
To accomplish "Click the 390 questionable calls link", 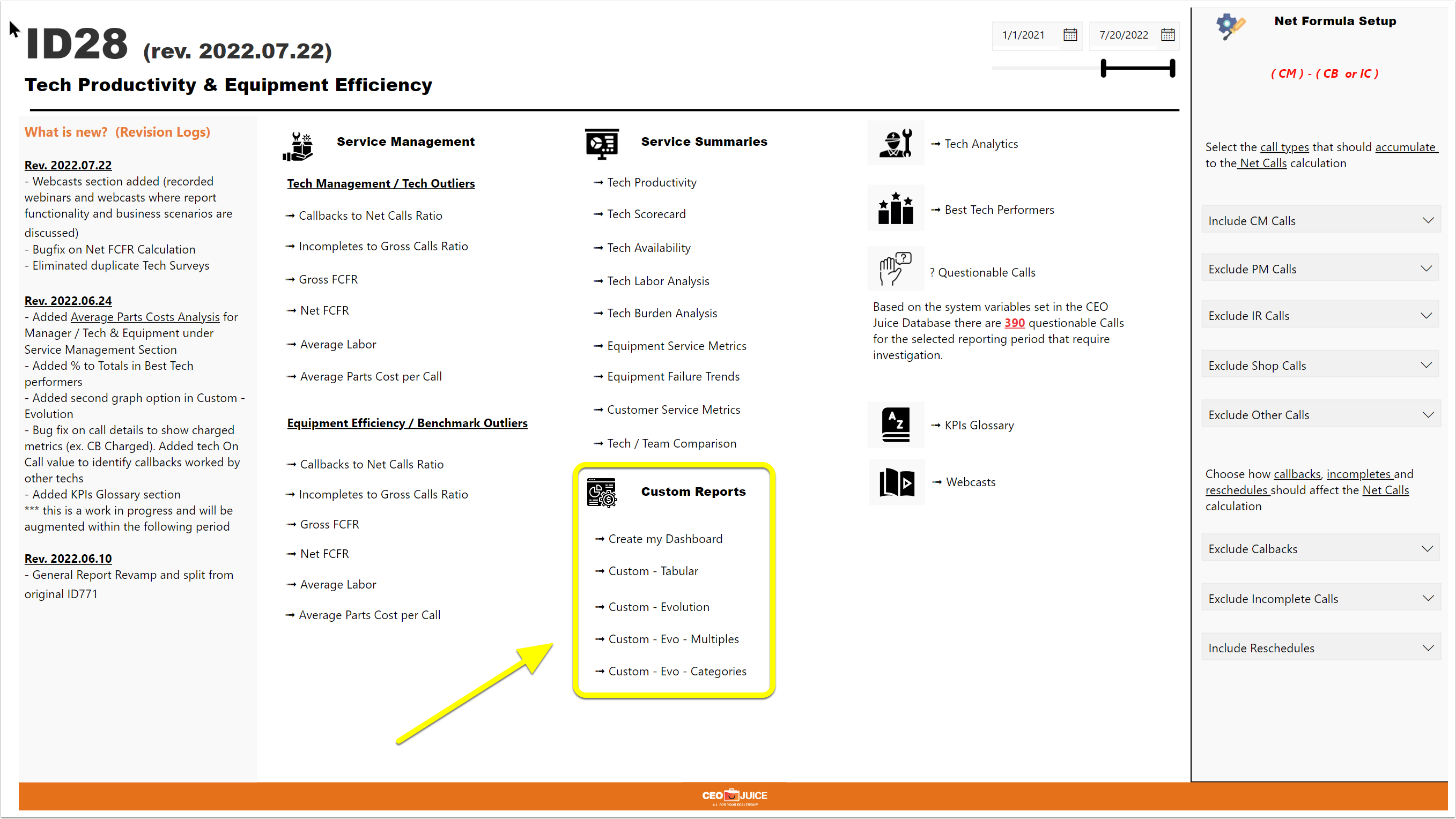I will click(x=1014, y=323).
